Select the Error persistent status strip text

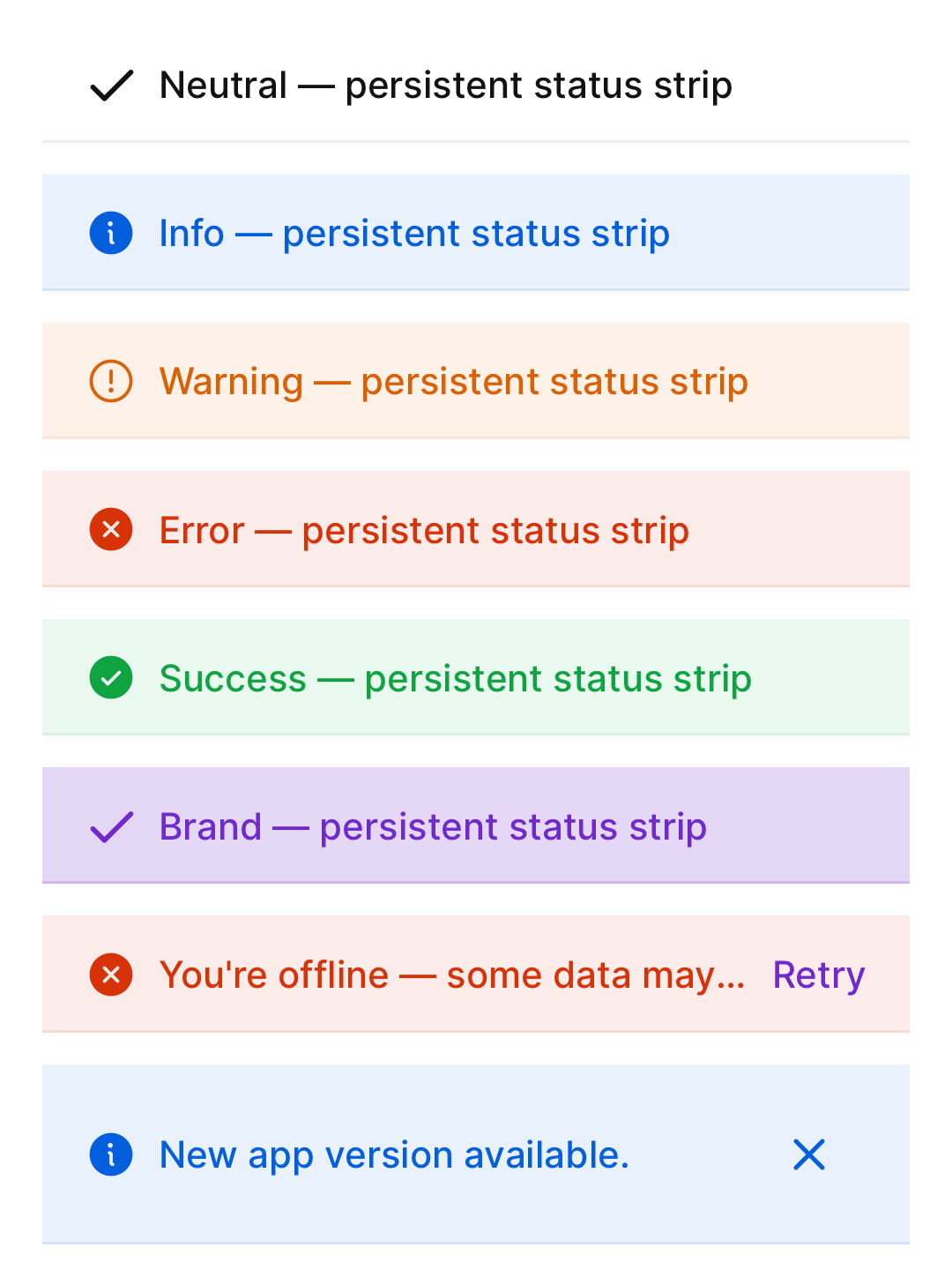point(424,531)
